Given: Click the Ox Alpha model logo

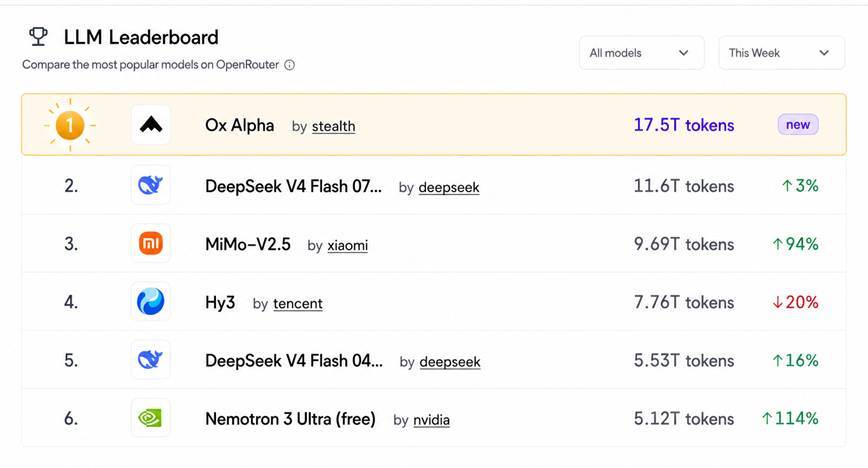Looking at the screenshot, I should click(151, 125).
